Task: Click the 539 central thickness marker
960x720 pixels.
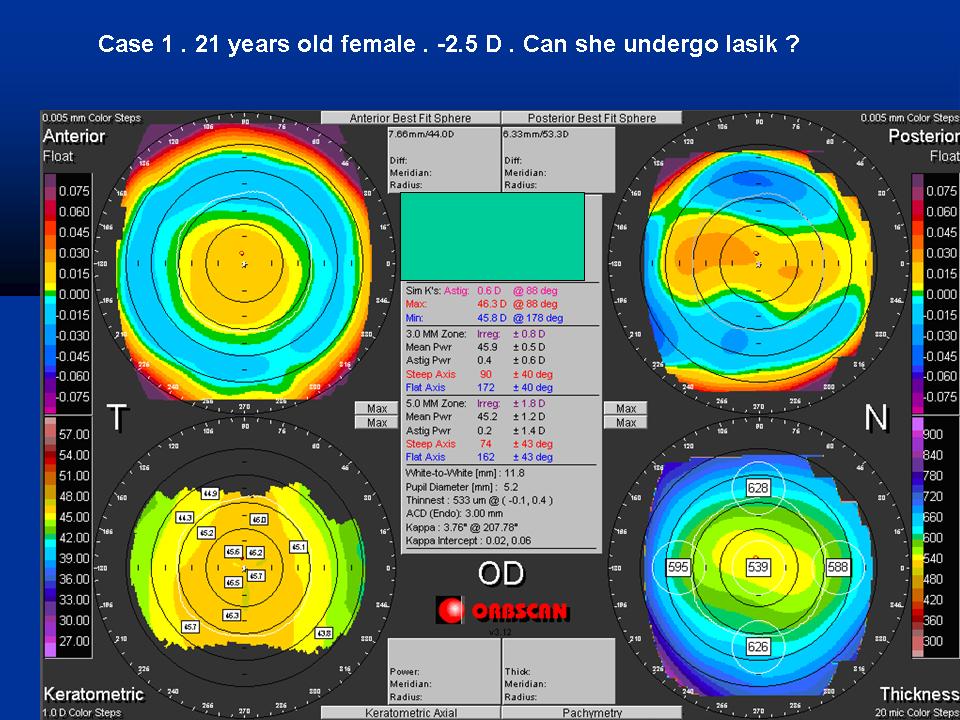Action: pos(759,565)
